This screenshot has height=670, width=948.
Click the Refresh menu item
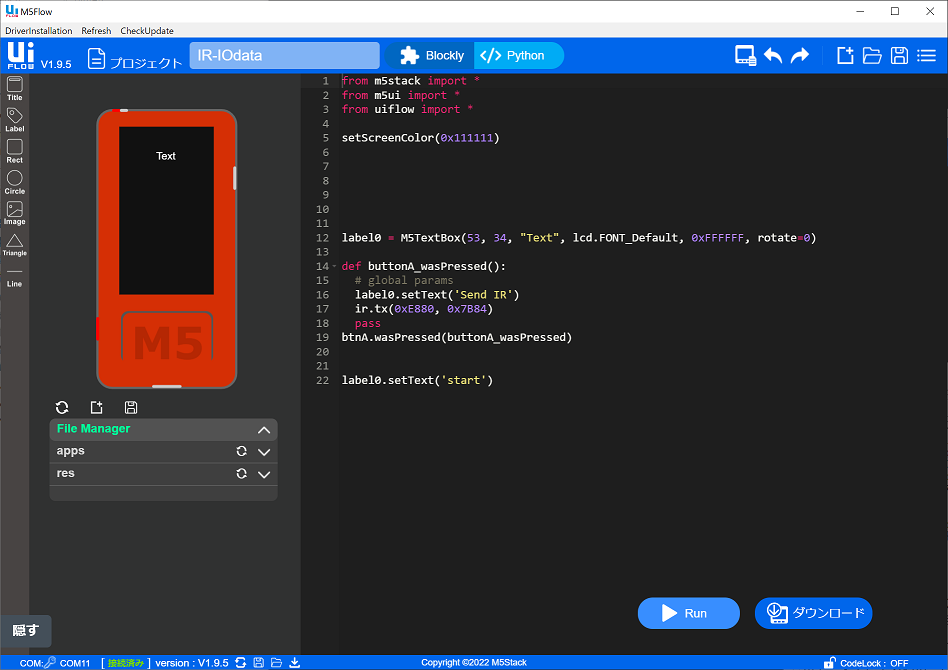pos(96,31)
